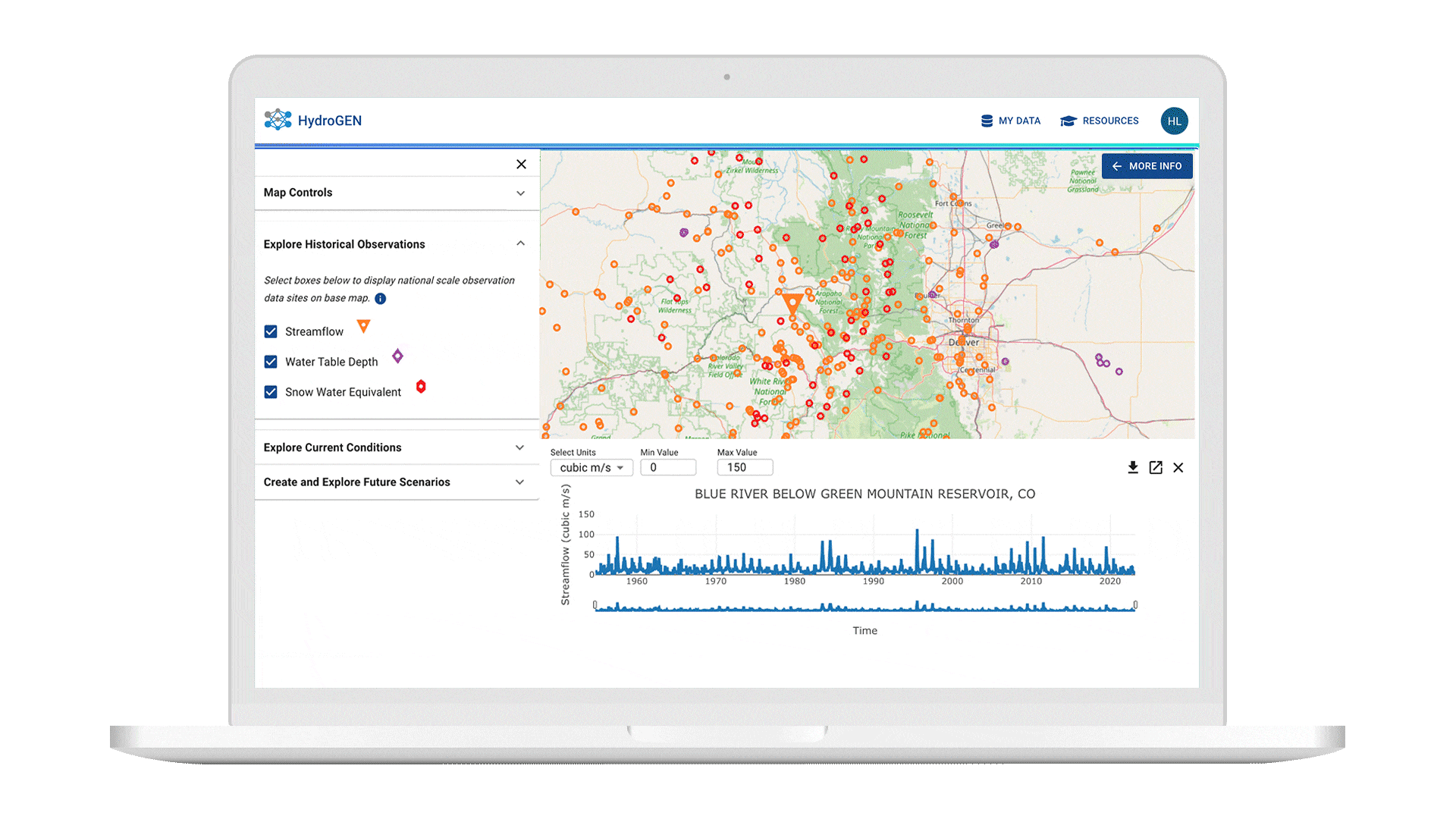Viewport: 1456px width, 819px height.
Task: Open the Select Units cubic m/s dropdown
Action: 591,468
